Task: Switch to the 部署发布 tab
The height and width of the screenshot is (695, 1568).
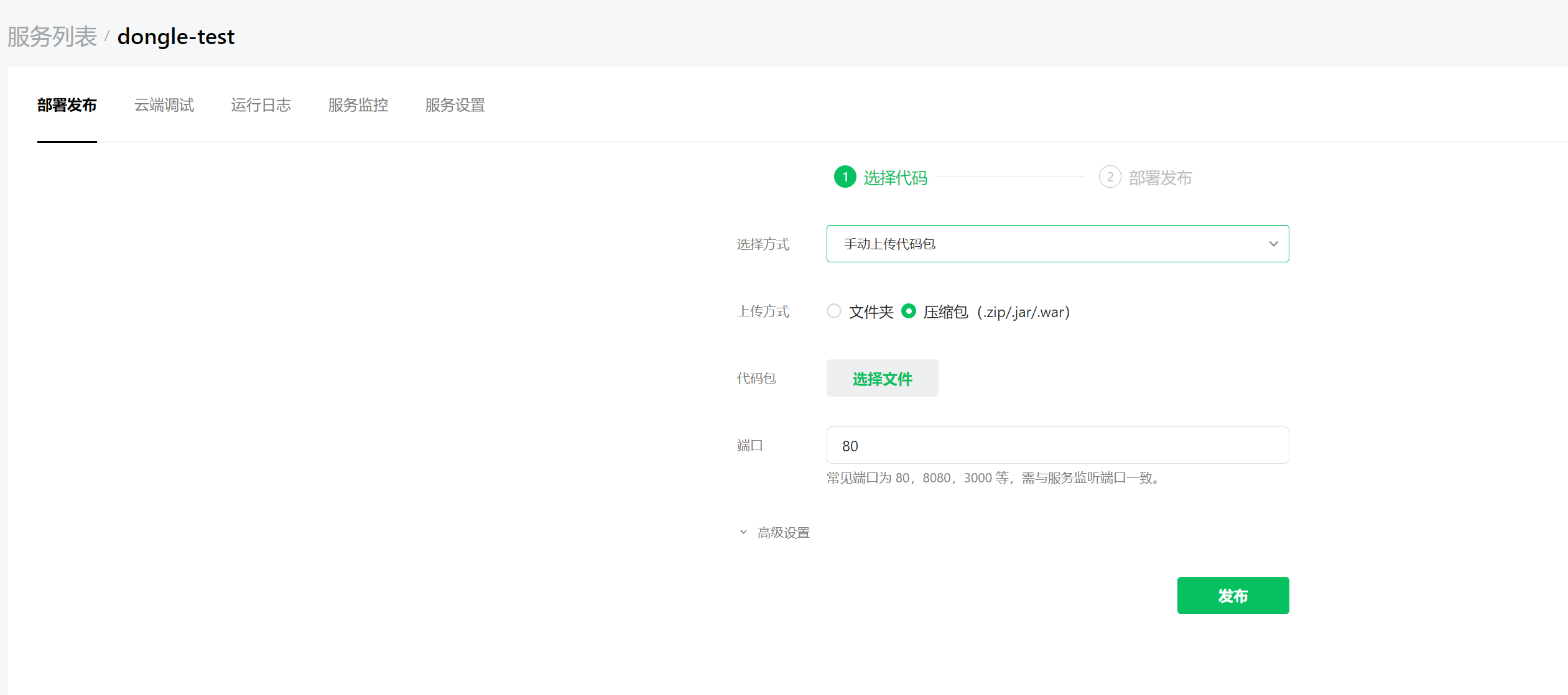Action: pos(67,105)
